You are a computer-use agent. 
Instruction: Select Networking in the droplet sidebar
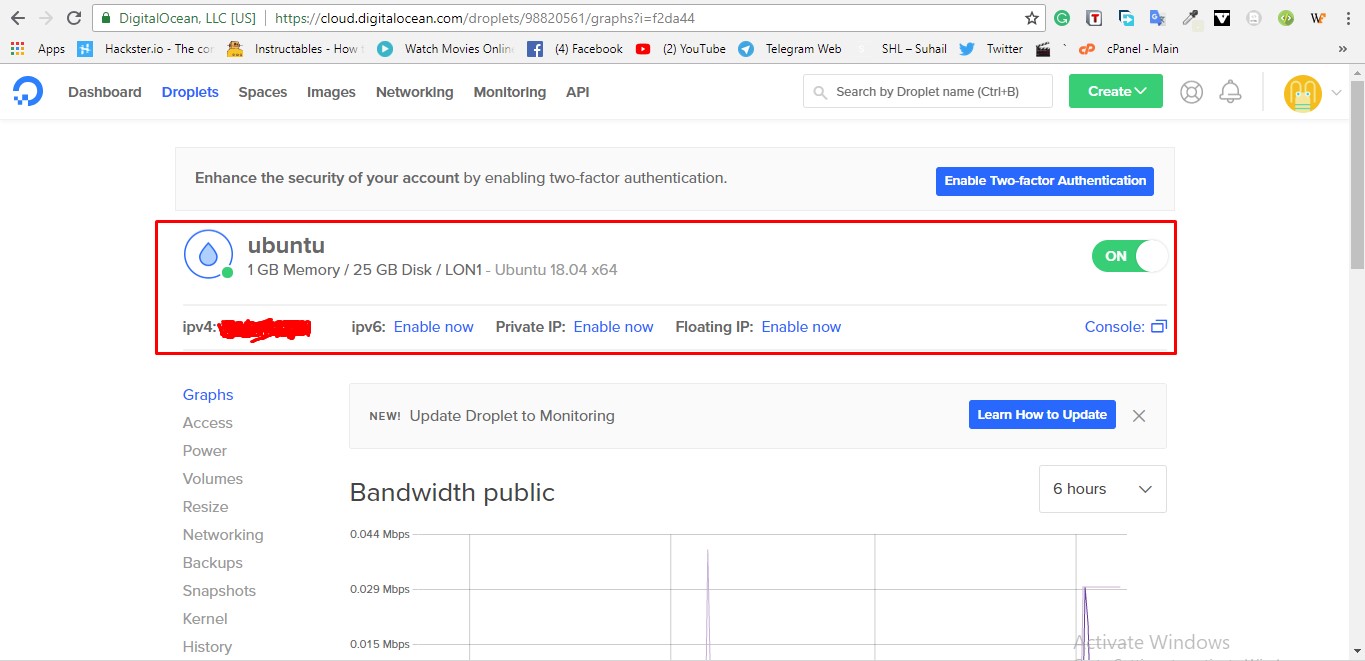223,535
